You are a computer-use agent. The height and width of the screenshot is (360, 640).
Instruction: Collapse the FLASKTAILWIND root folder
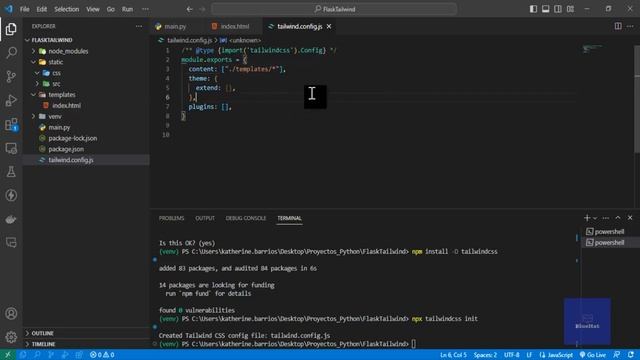click(27, 40)
